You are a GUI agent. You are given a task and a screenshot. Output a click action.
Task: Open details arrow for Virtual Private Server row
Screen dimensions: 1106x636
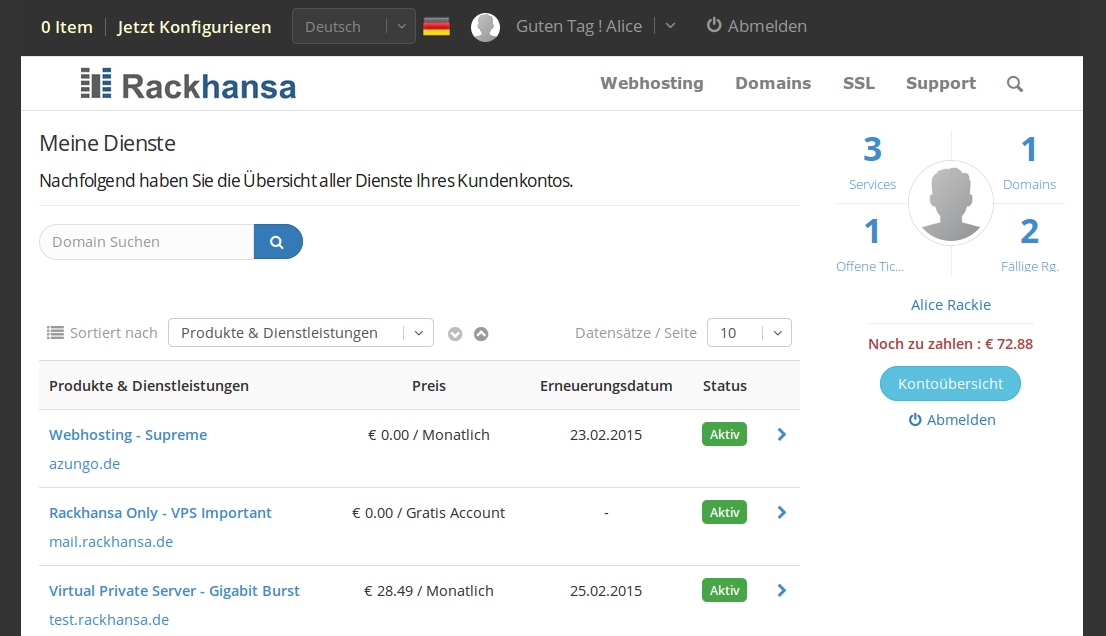click(x=782, y=590)
